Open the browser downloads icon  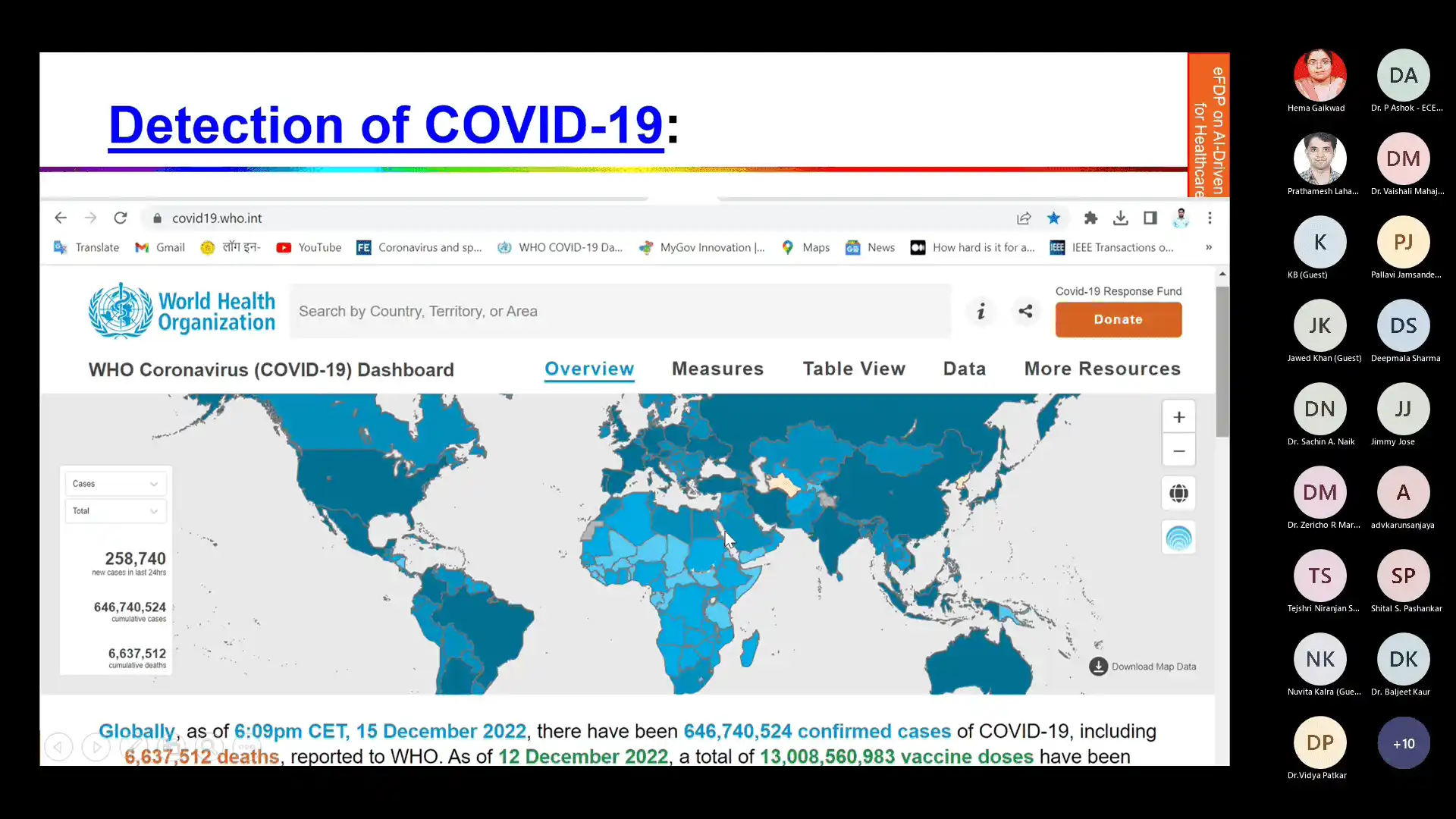(1120, 218)
